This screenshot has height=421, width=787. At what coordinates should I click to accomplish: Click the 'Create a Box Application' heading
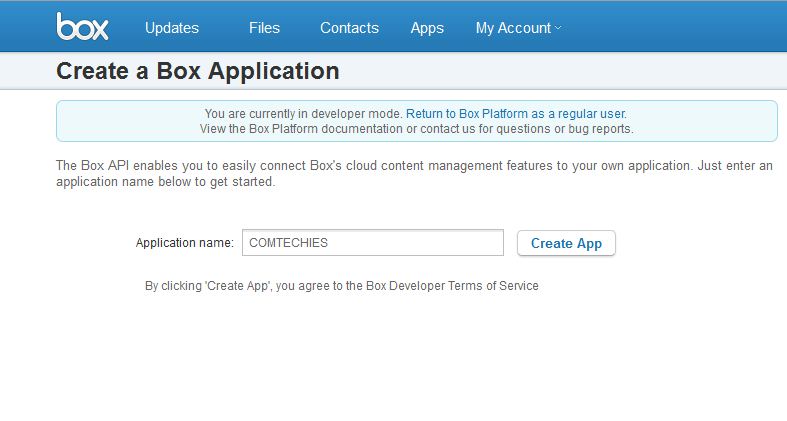[198, 71]
